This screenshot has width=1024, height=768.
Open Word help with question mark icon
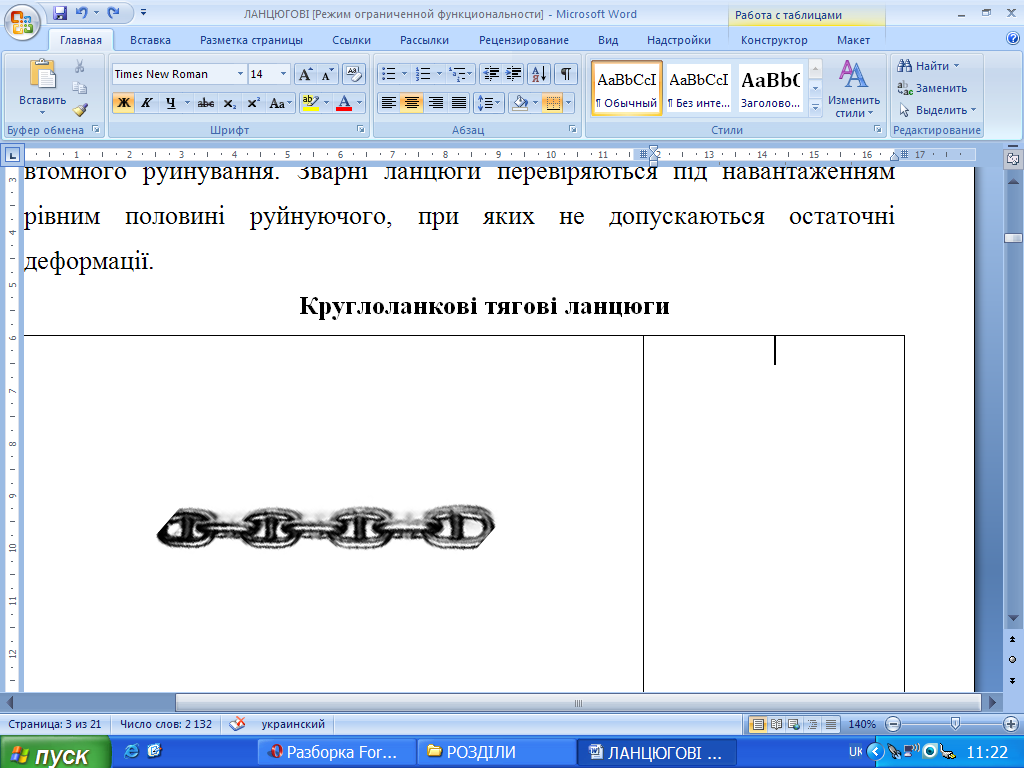(x=1012, y=39)
